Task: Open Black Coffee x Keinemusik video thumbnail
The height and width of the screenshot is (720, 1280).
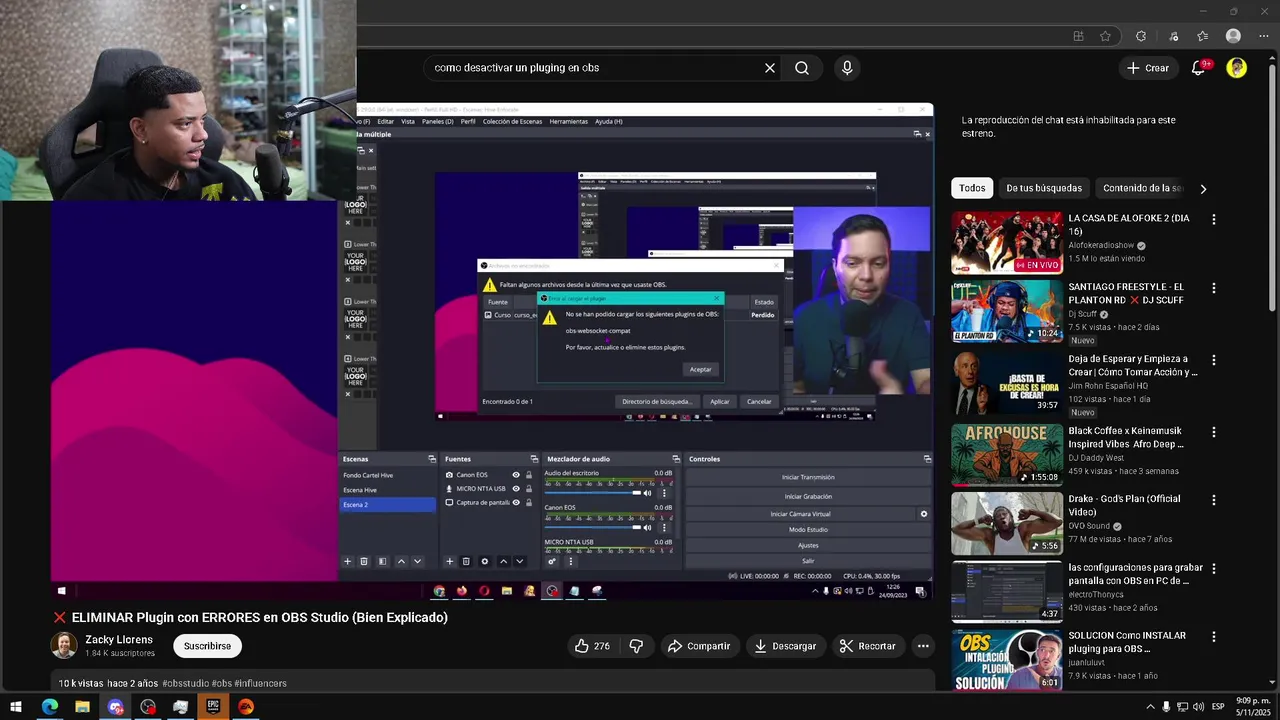Action: click(1007, 454)
